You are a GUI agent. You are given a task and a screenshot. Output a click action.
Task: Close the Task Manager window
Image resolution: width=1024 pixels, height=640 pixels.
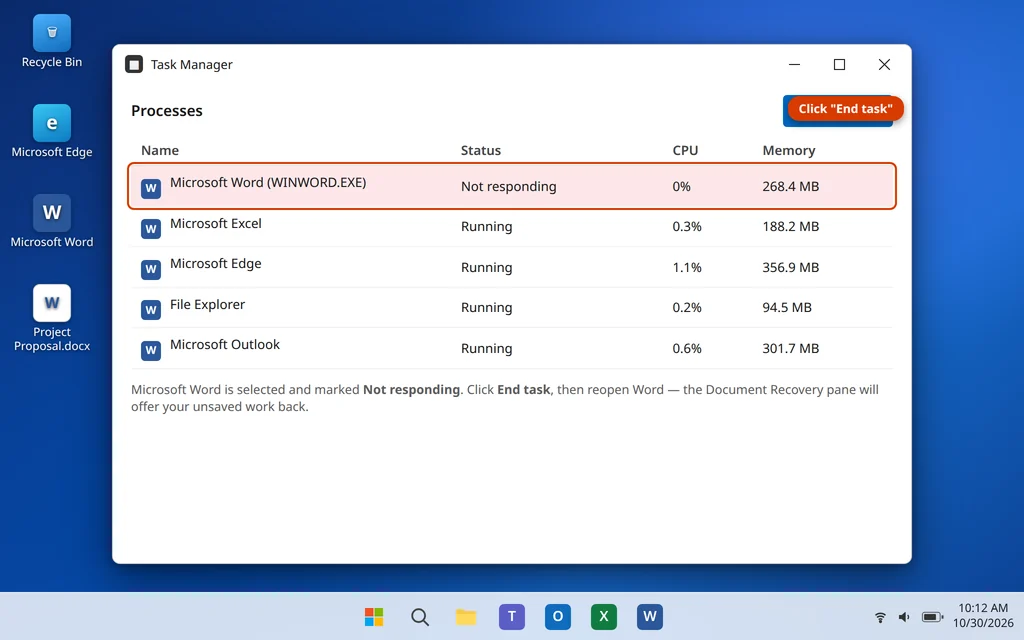point(884,65)
